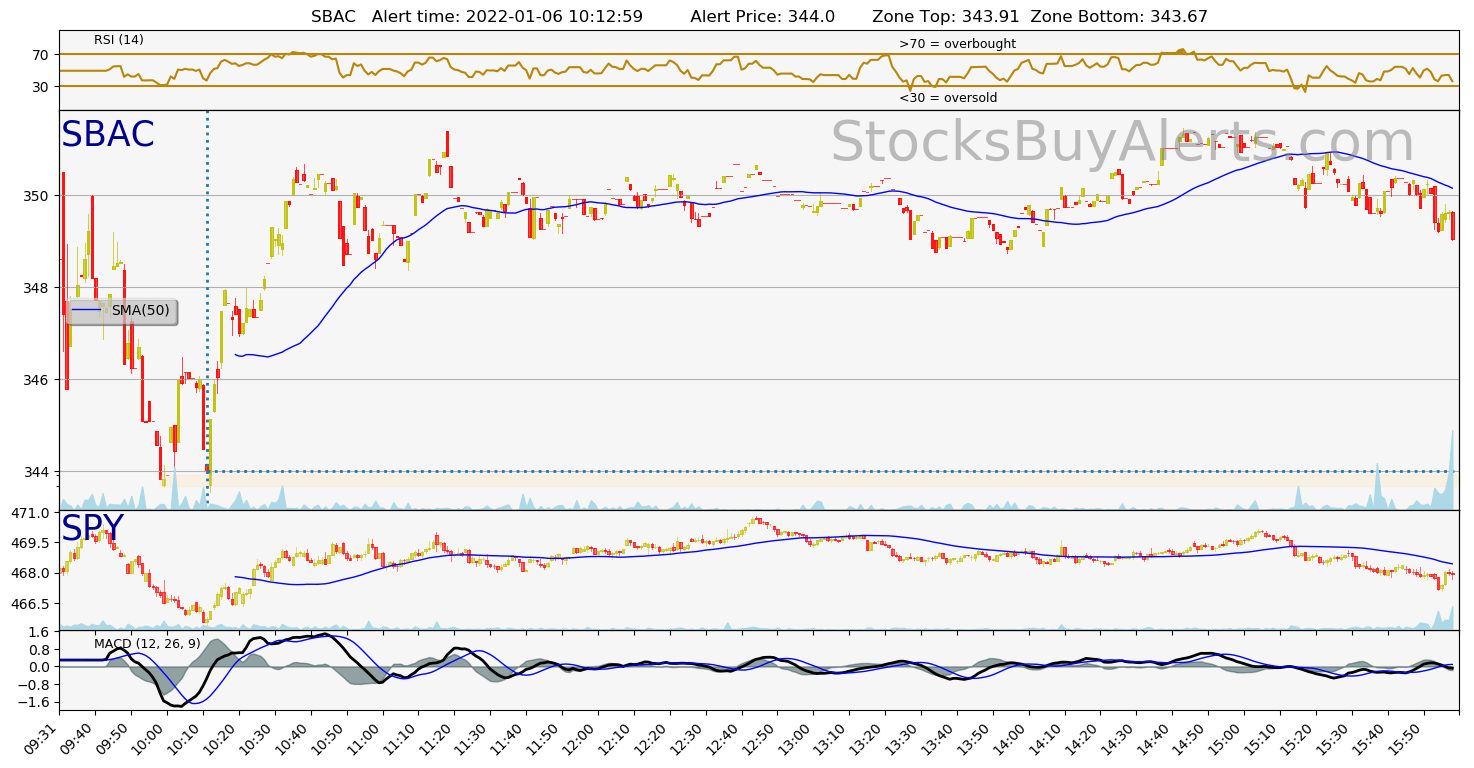Click the SBAC price axis tick 344
This screenshot has height=768, width=1474.
pos(37,472)
